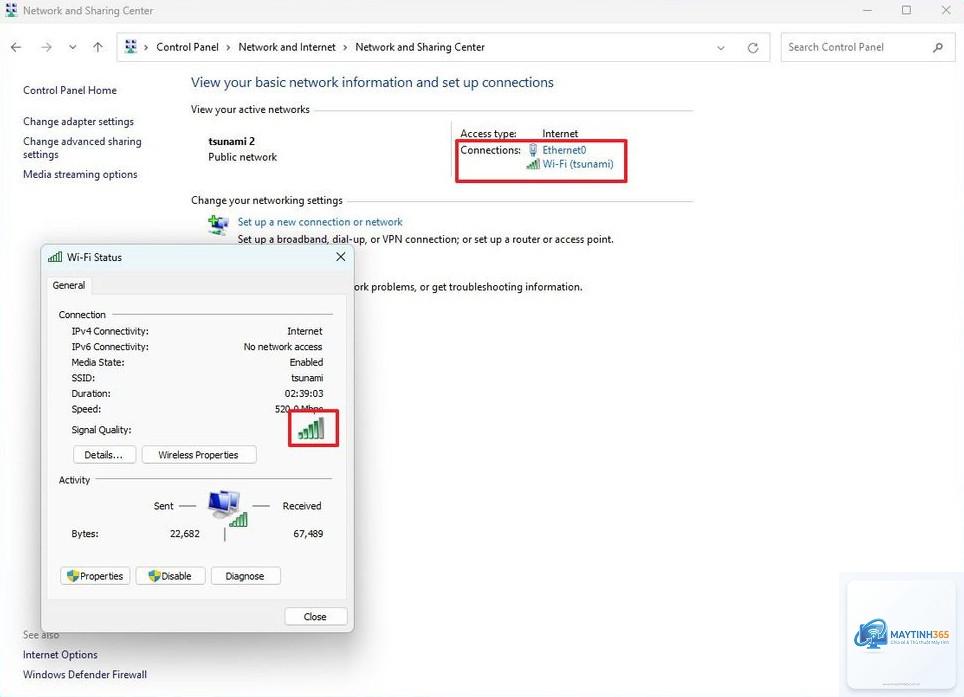The width and height of the screenshot is (964, 697).
Task: Select Network and Sharing Center breadcrumb
Action: pyautogui.click(x=420, y=47)
